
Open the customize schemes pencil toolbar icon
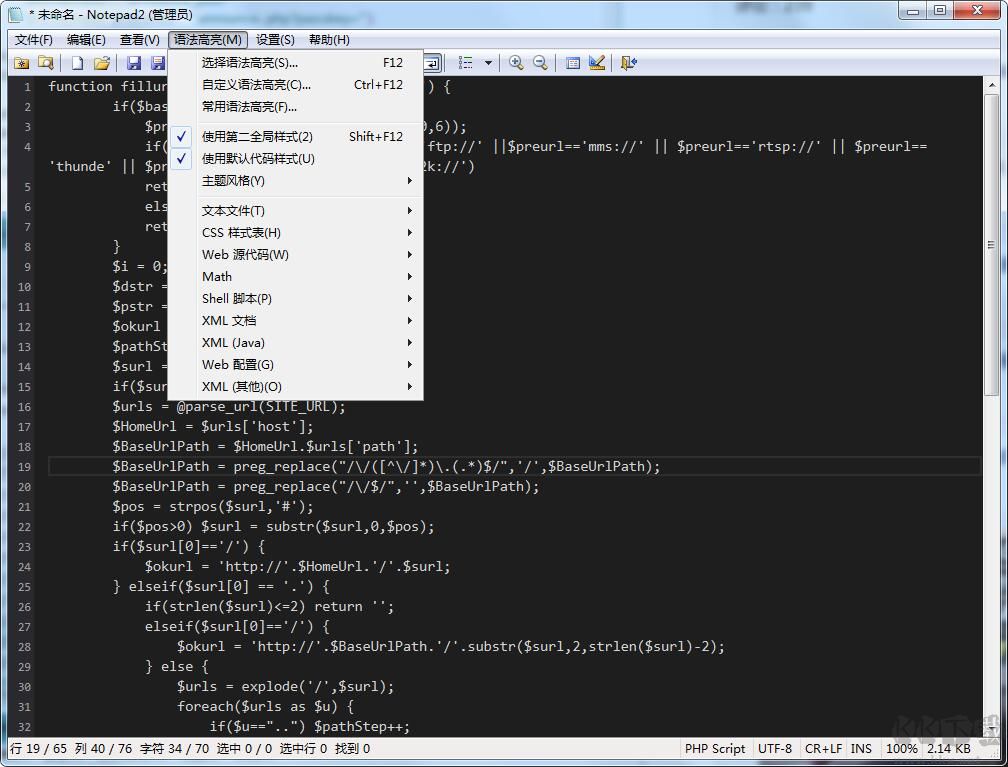coord(597,62)
